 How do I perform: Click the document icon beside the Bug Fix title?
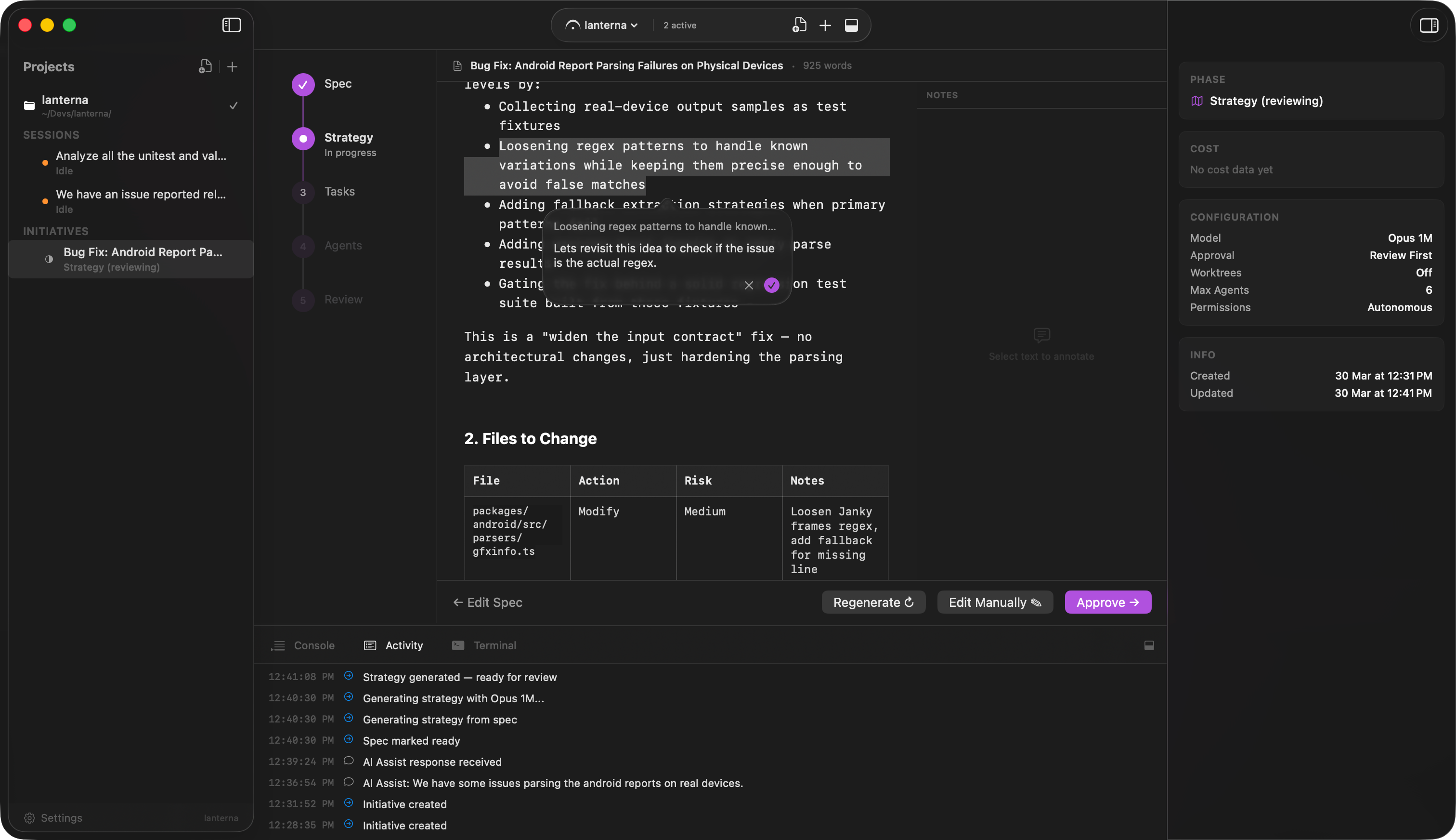click(457, 66)
